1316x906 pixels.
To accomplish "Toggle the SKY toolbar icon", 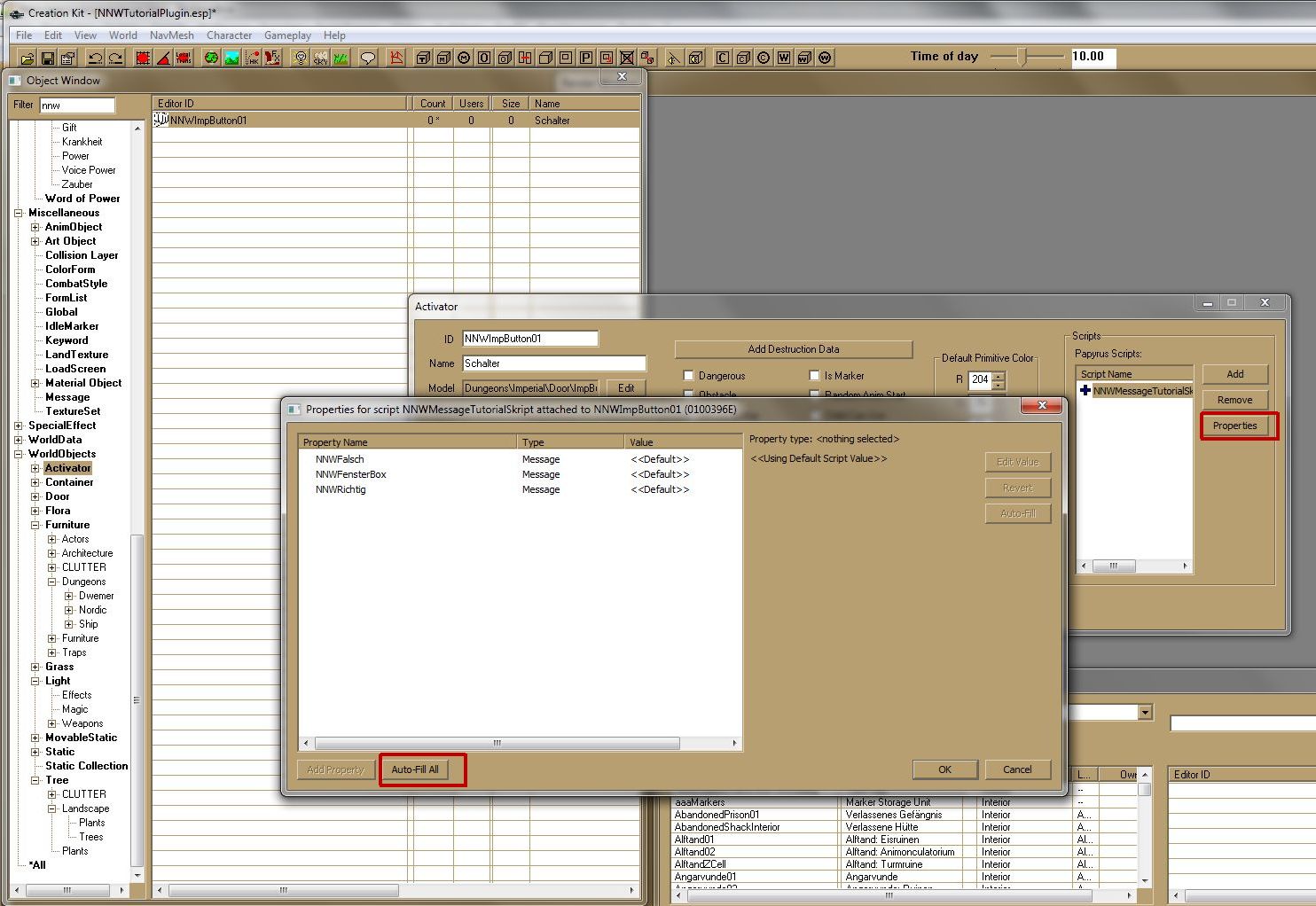I will [x=320, y=59].
